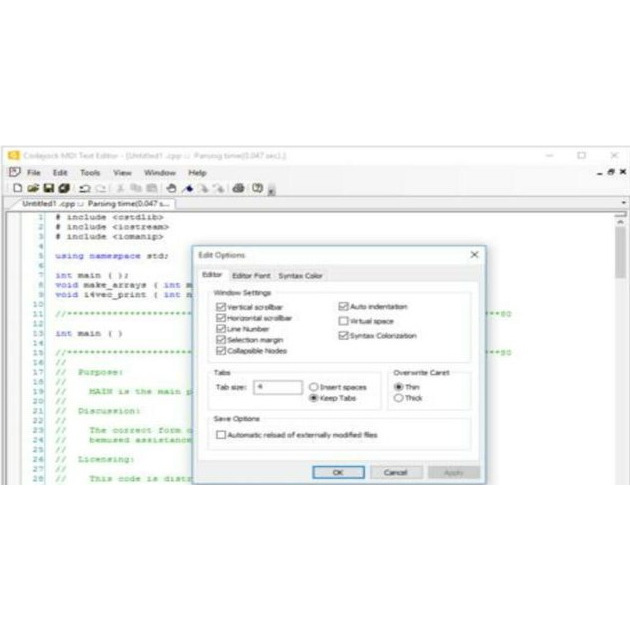The width and height of the screenshot is (630, 630).
Task: Switch to the Editor Font tab
Action: [x=251, y=276]
